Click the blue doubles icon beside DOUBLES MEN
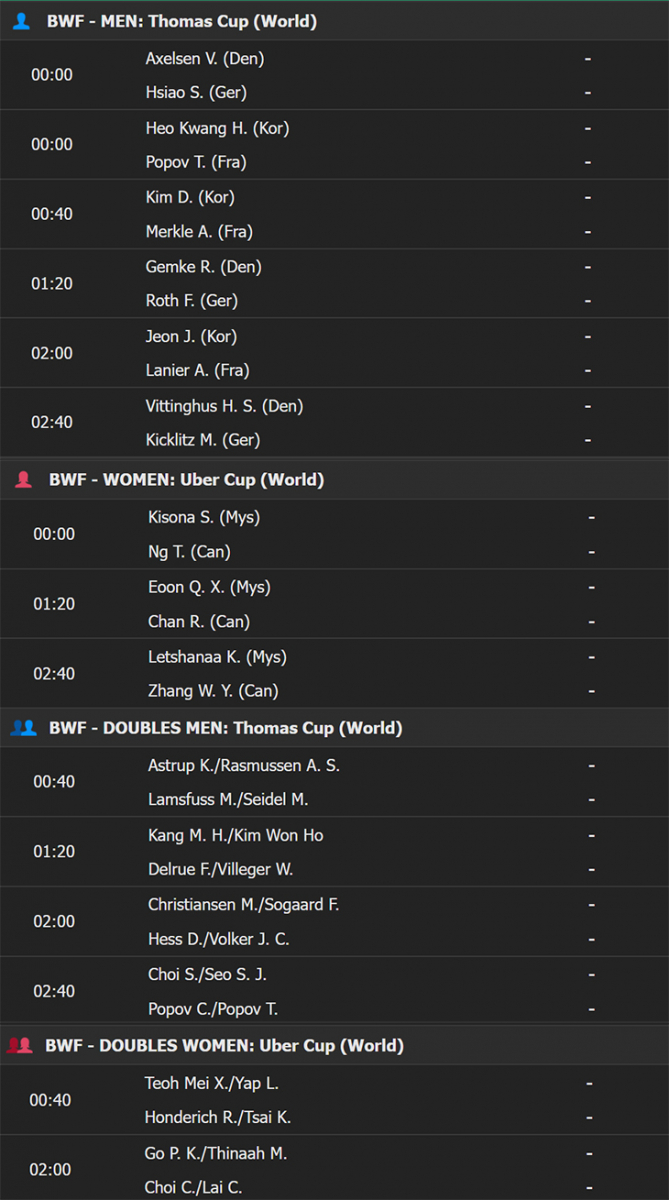 (23, 728)
